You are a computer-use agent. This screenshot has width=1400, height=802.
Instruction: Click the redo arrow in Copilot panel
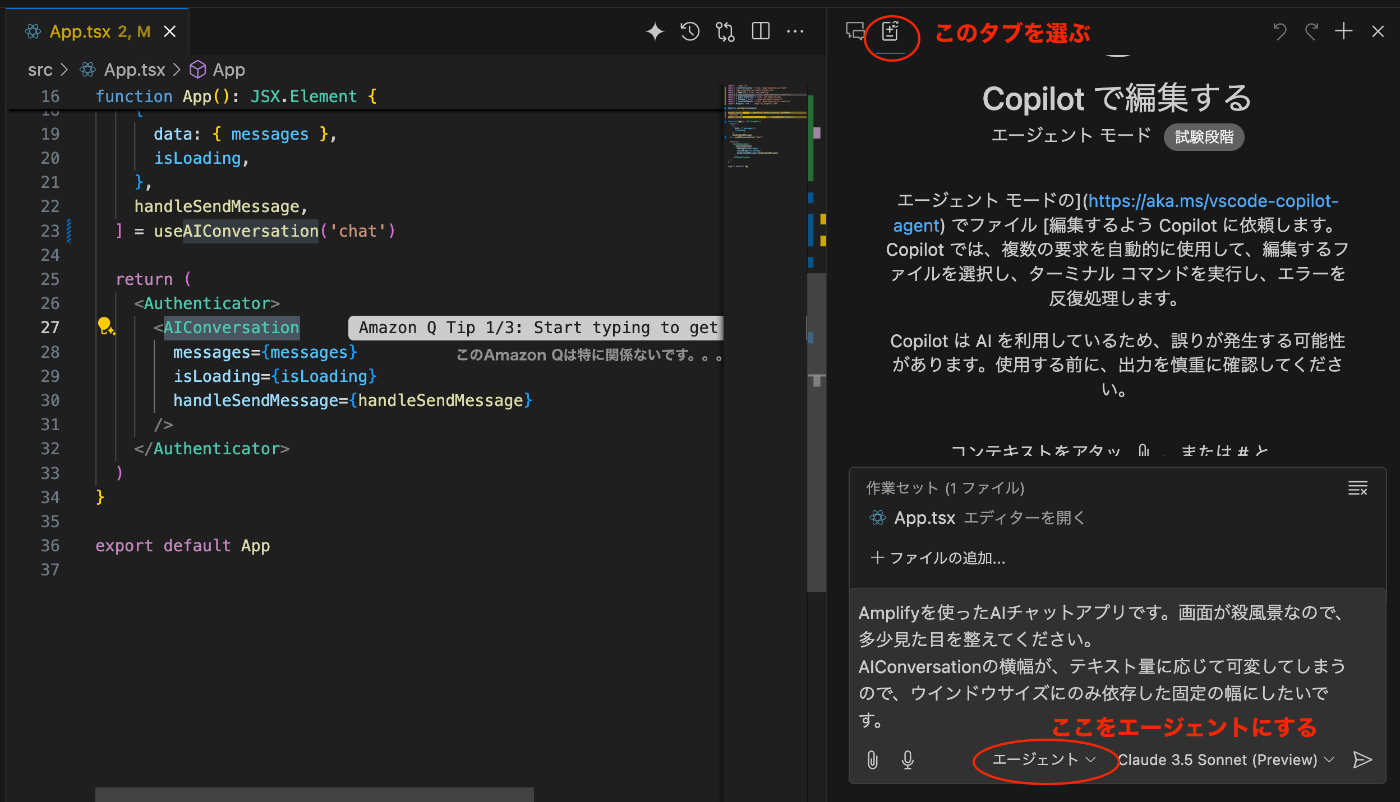[1312, 32]
